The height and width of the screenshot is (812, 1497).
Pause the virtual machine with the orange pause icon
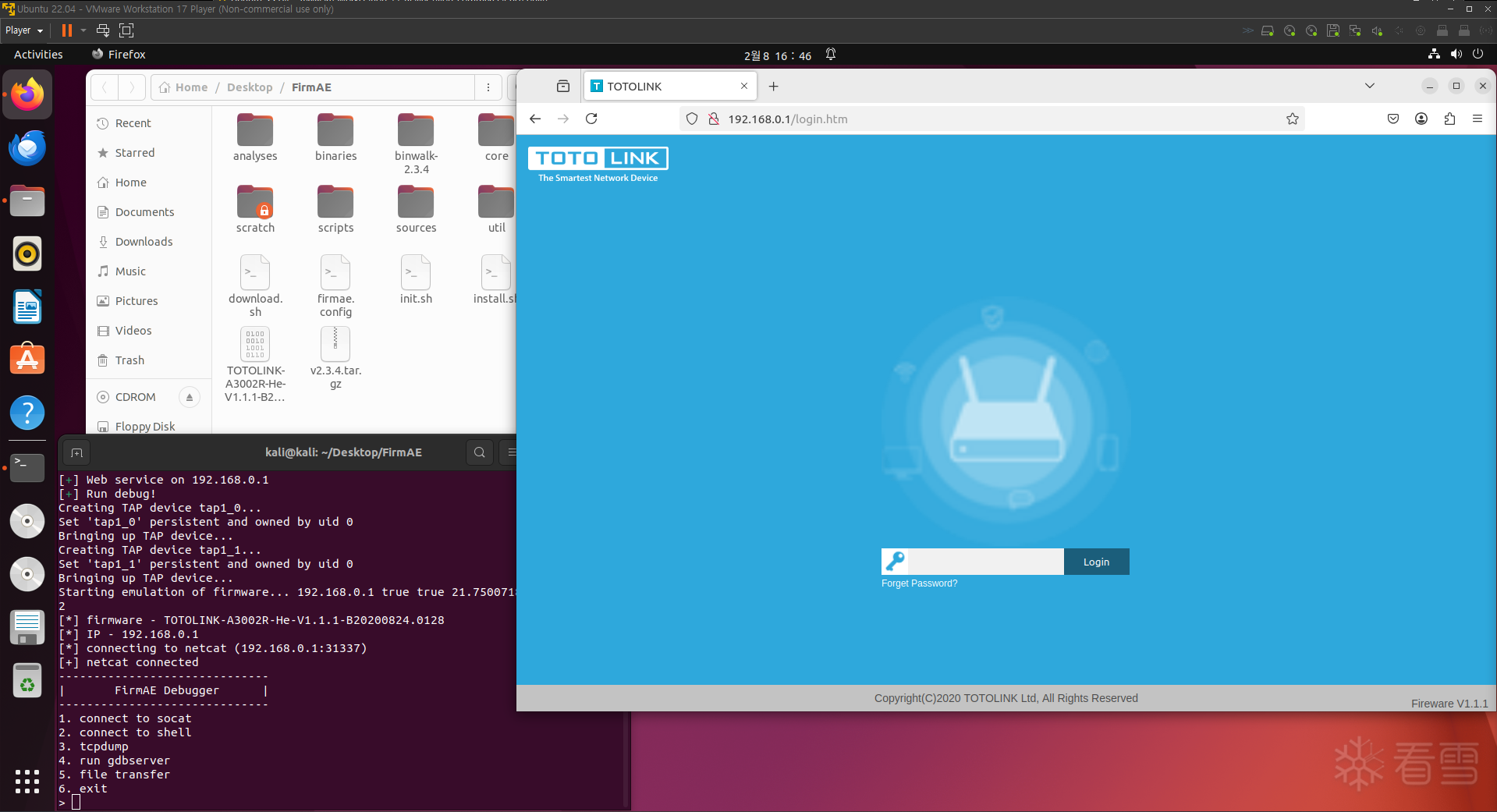tap(67, 30)
